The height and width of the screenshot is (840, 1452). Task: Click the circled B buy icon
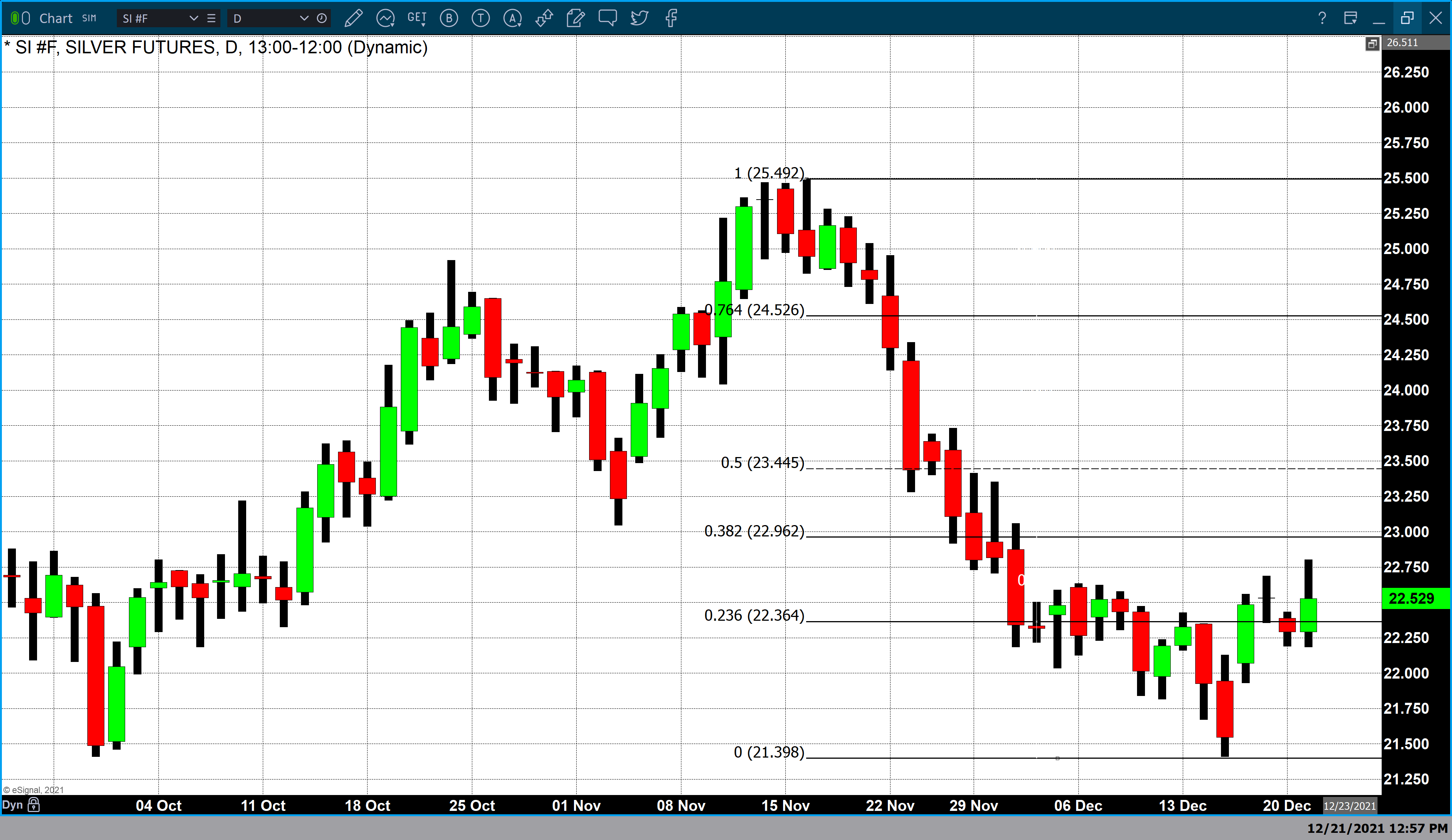pyautogui.click(x=449, y=19)
